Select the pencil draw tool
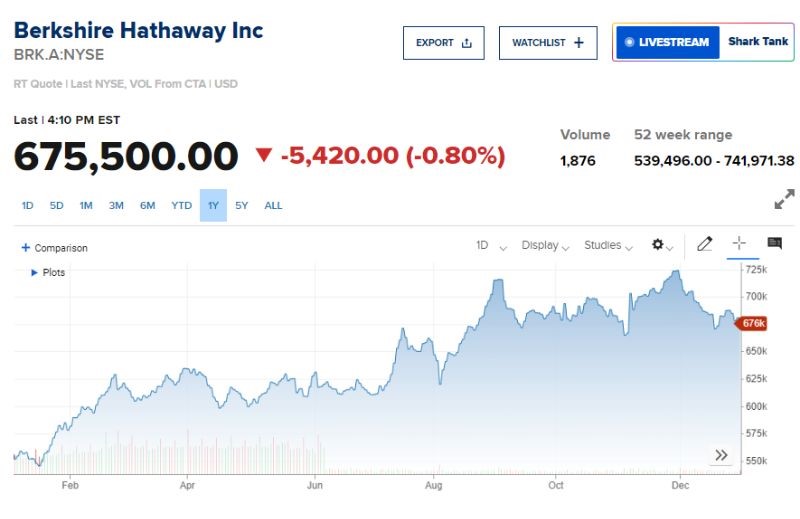The width and height of the screenshot is (800, 519). pos(704,243)
